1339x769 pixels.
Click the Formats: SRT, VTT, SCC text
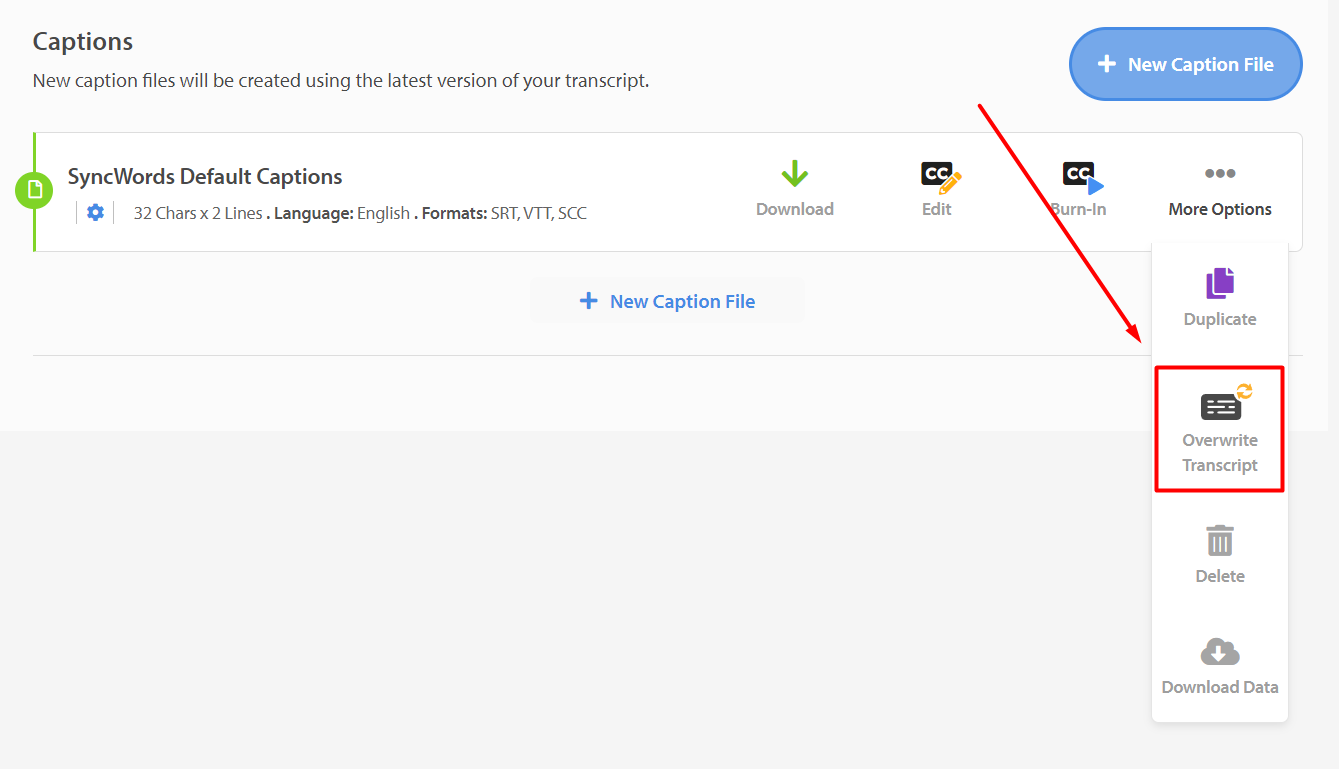pos(504,213)
